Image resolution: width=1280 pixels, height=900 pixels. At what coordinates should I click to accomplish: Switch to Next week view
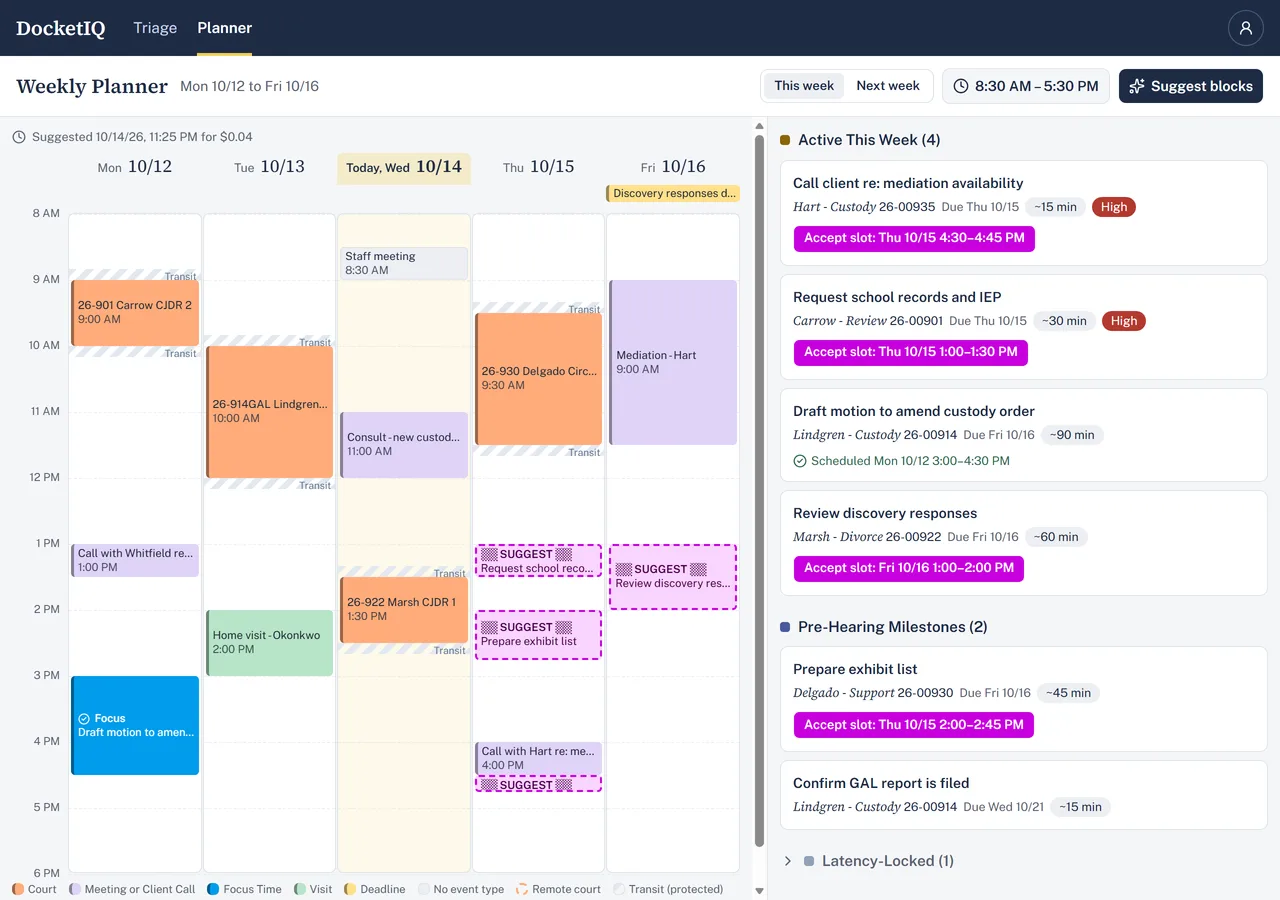coord(888,86)
